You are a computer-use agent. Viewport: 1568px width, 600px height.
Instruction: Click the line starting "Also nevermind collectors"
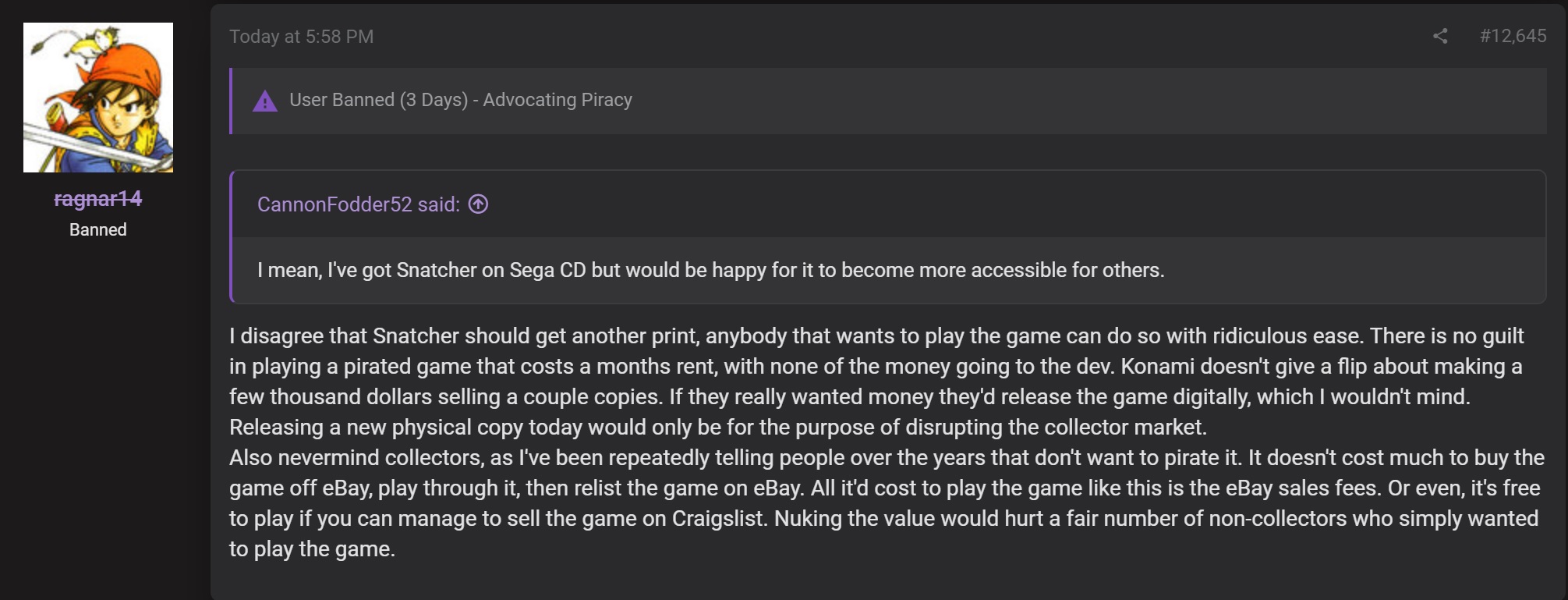coord(887,458)
